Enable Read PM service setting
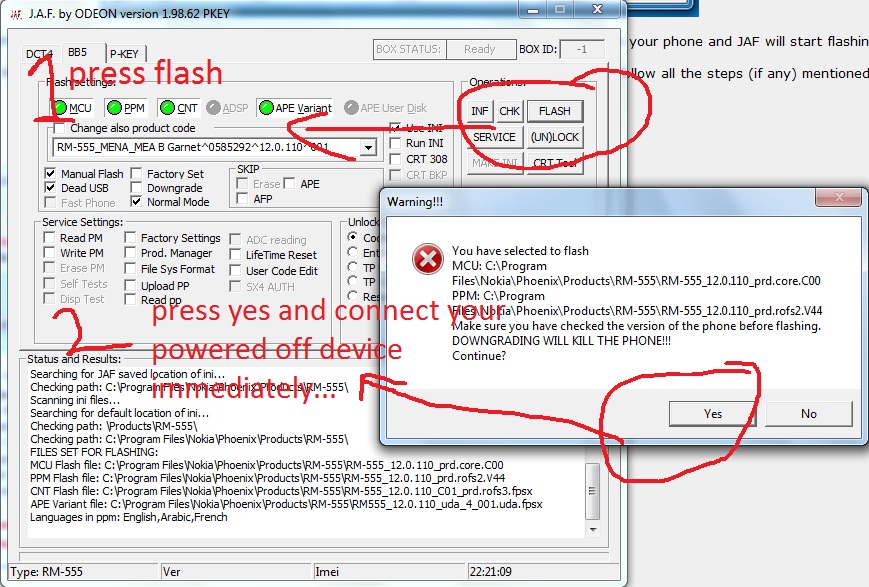869x587 pixels. pyautogui.click(x=49, y=238)
